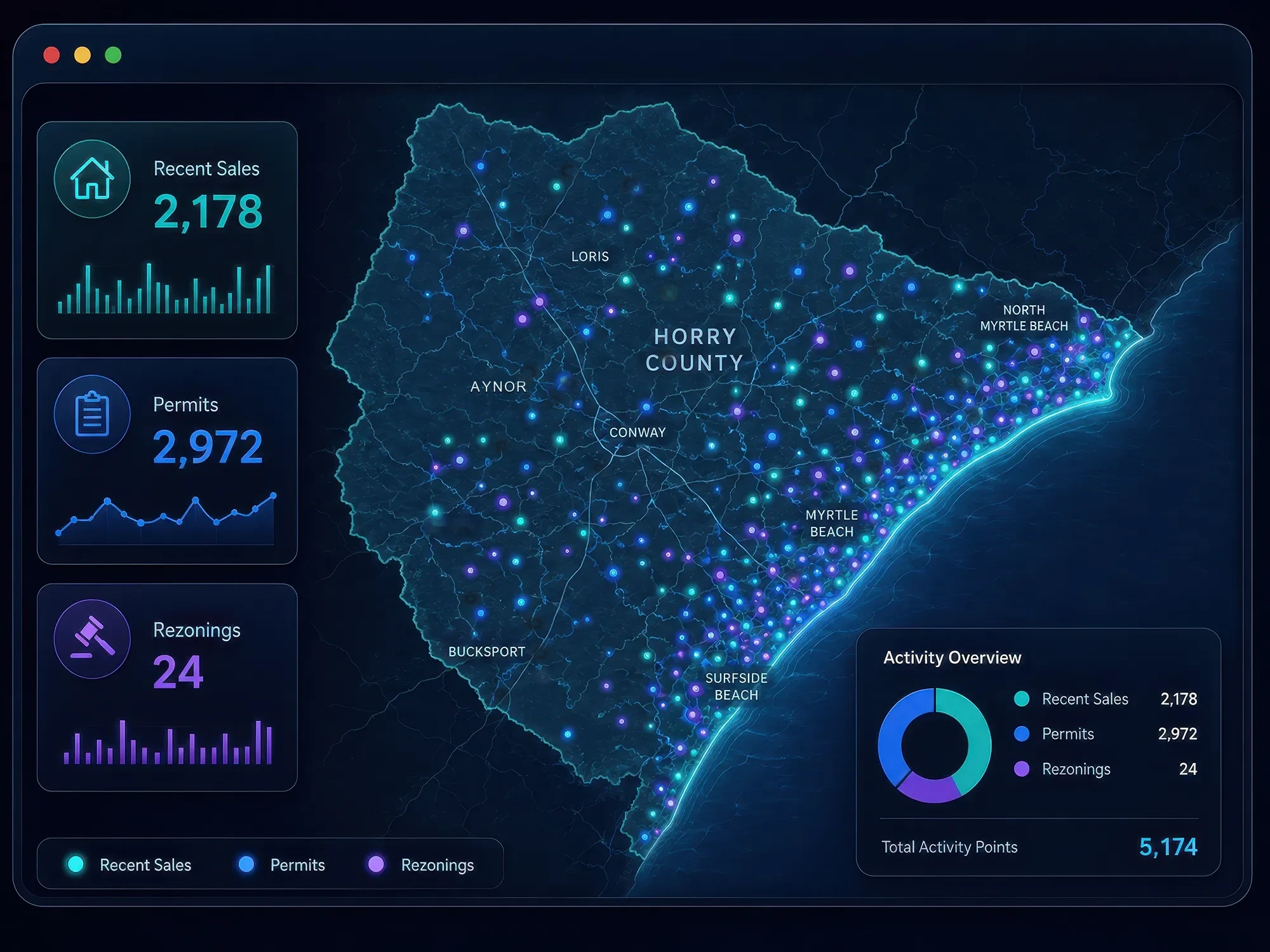Click the teal dot beside Recent Sales in Activity Overview
1270x952 pixels.
pos(1022,699)
